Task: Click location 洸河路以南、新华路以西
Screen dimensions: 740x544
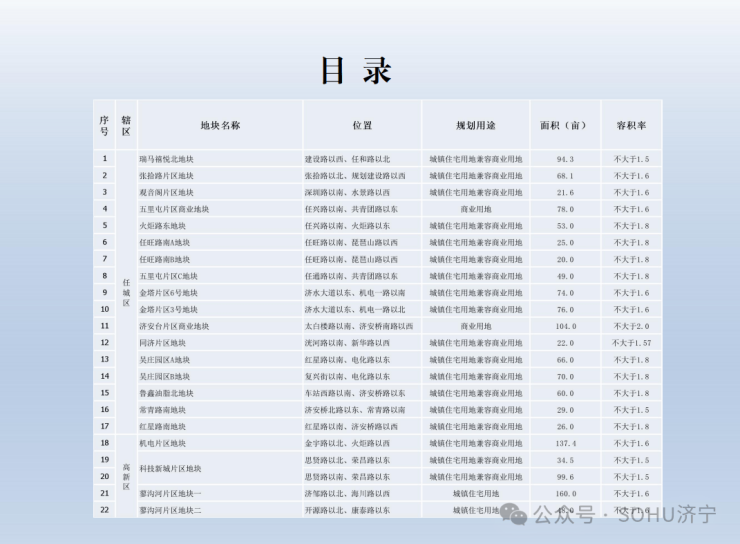Action: (347, 343)
